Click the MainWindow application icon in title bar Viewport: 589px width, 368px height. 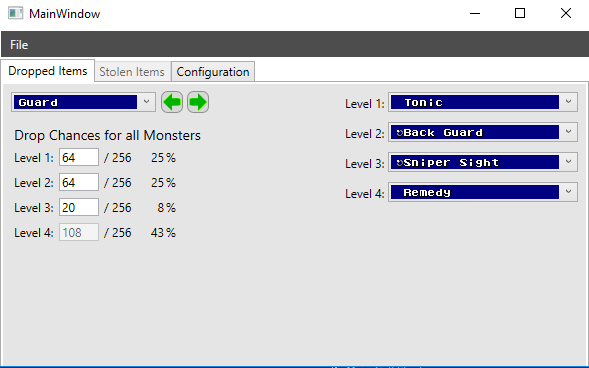point(15,13)
